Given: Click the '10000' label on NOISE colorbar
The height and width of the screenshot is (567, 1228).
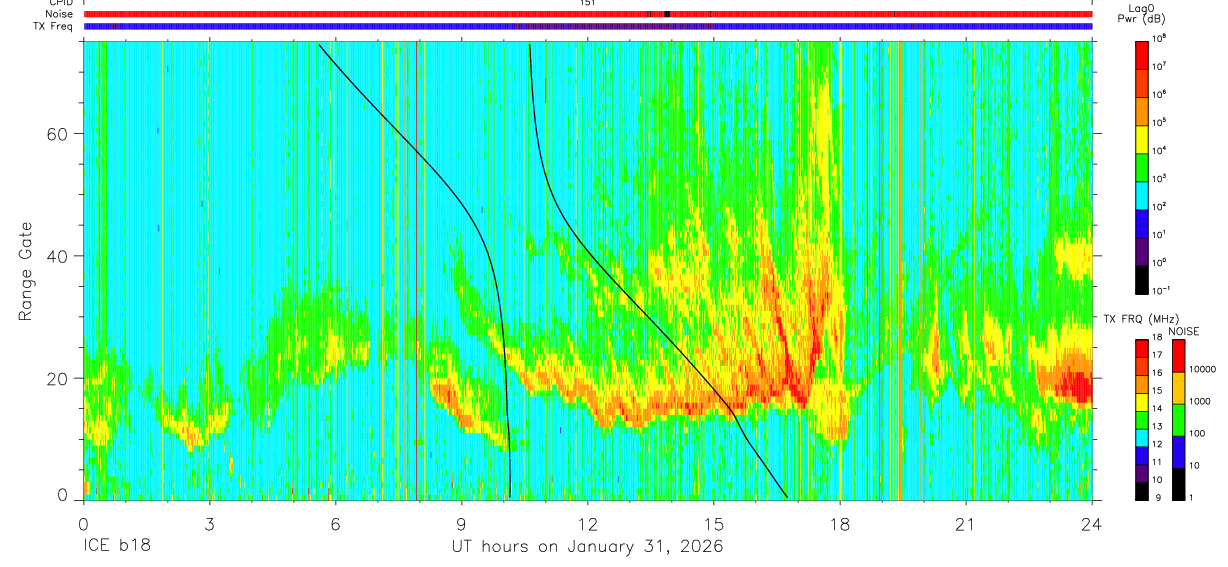Looking at the screenshot, I should coord(1203,369).
